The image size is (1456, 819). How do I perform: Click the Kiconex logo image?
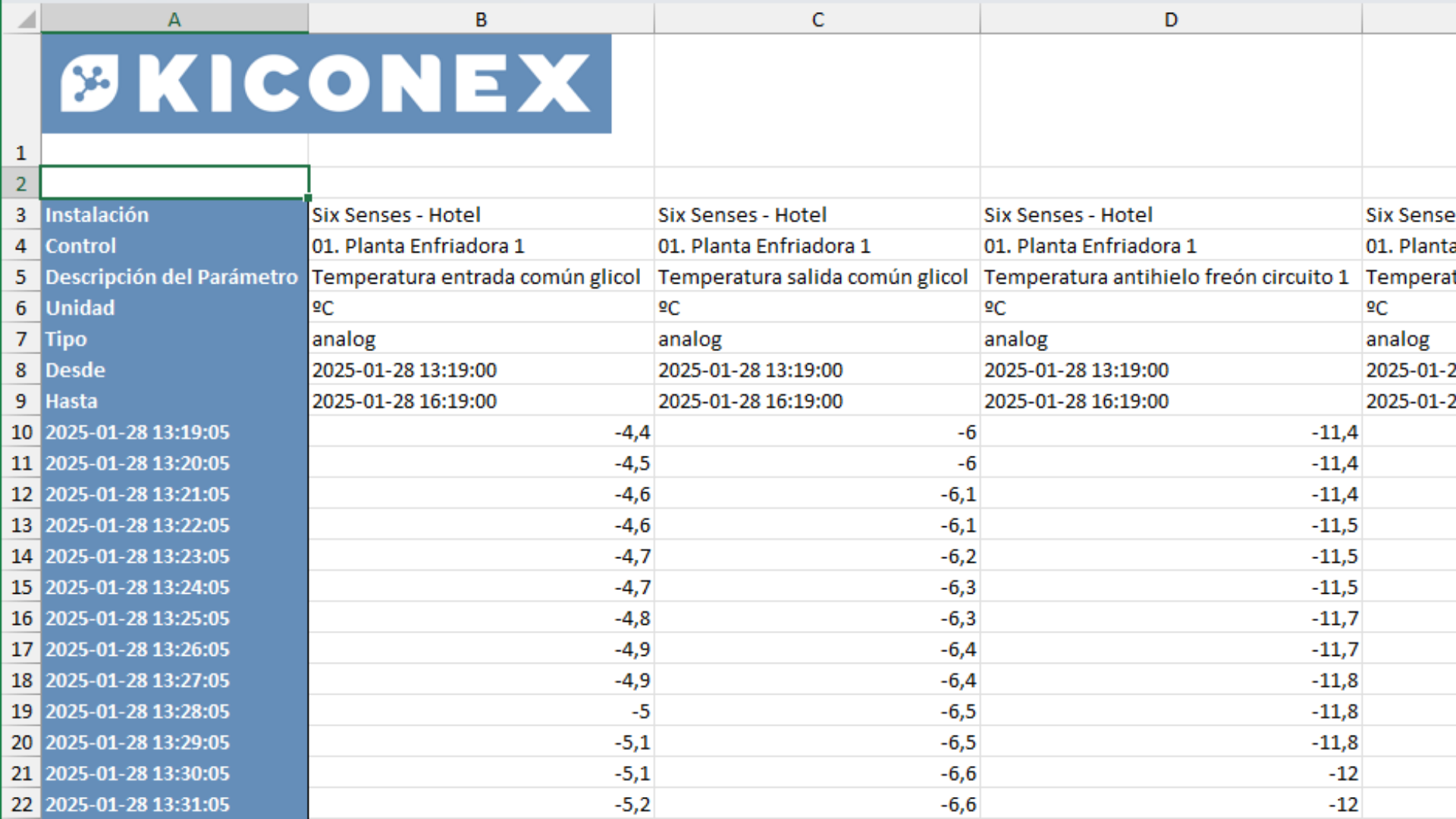click(x=326, y=83)
